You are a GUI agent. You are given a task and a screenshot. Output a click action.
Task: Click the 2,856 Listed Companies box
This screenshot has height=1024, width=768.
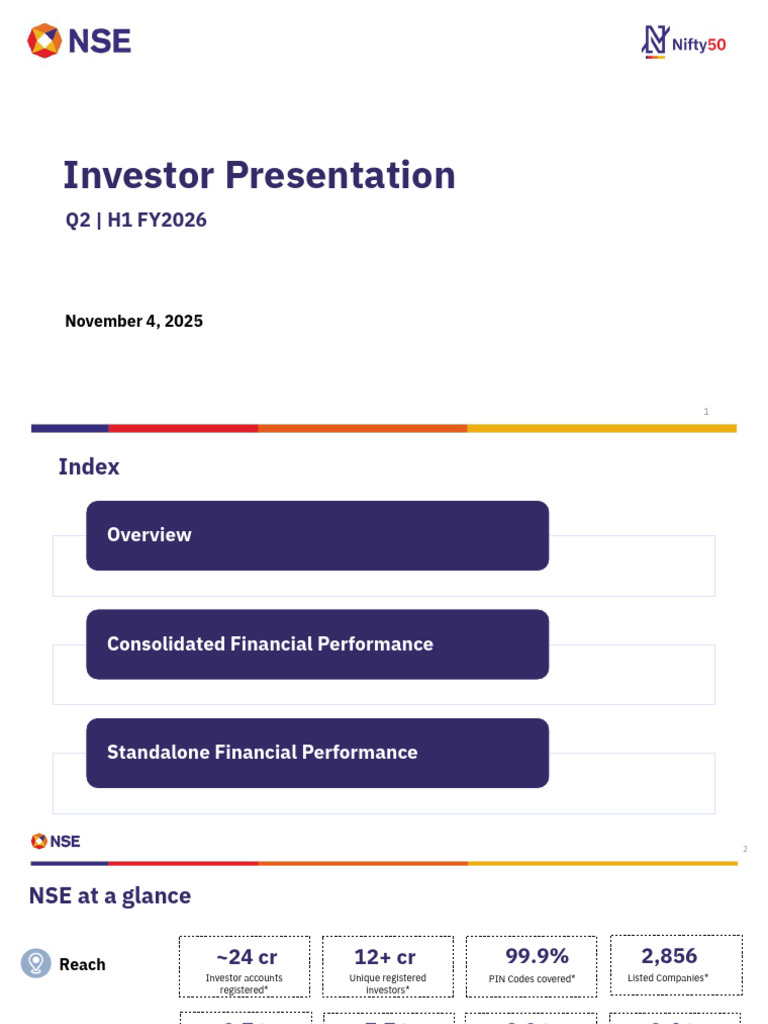point(676,965)
